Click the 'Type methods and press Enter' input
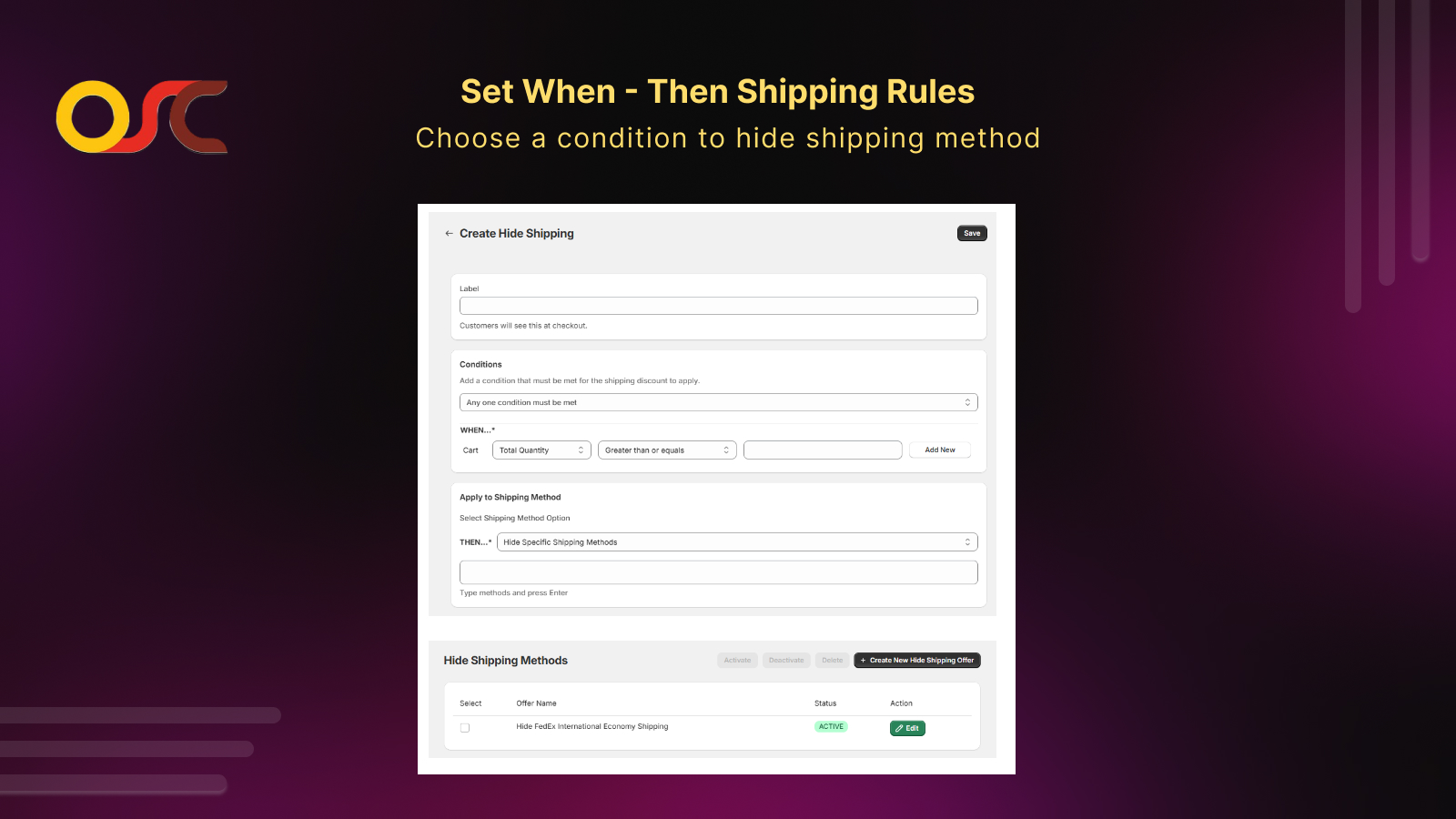This screenshot has width=1456, height=819. (x=718, y=571)
